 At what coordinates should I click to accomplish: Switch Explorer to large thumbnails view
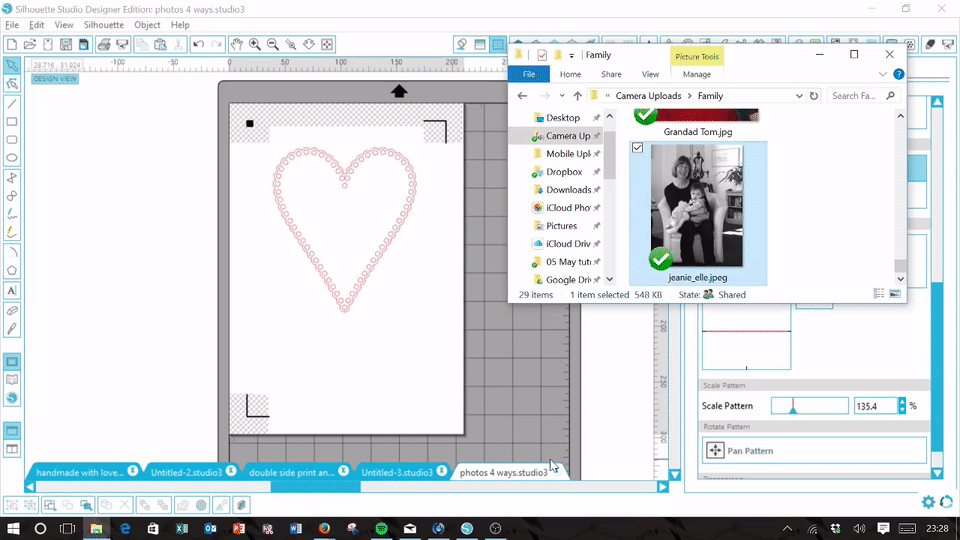coord(895,294)
